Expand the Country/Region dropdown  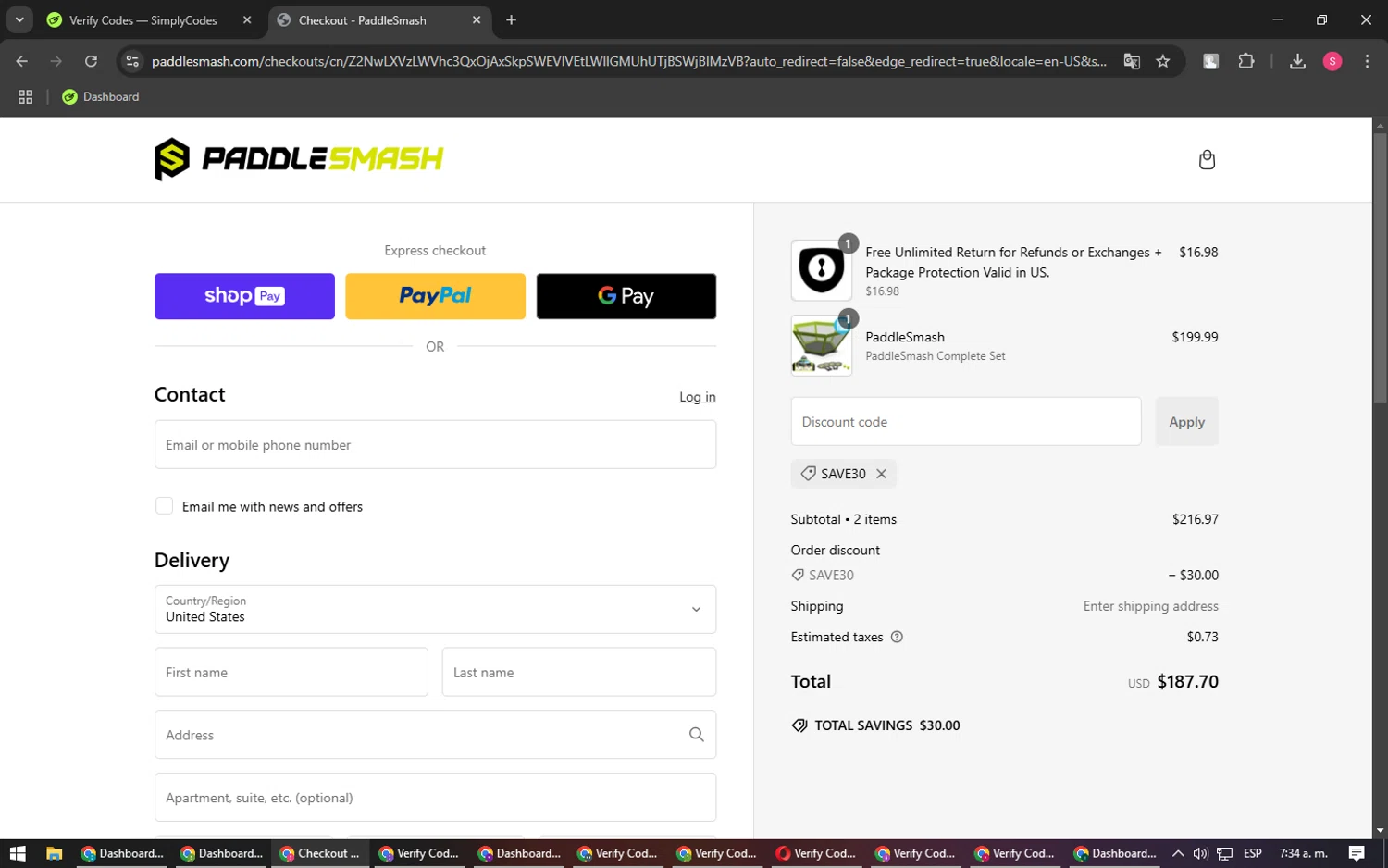tap(435, 609)
